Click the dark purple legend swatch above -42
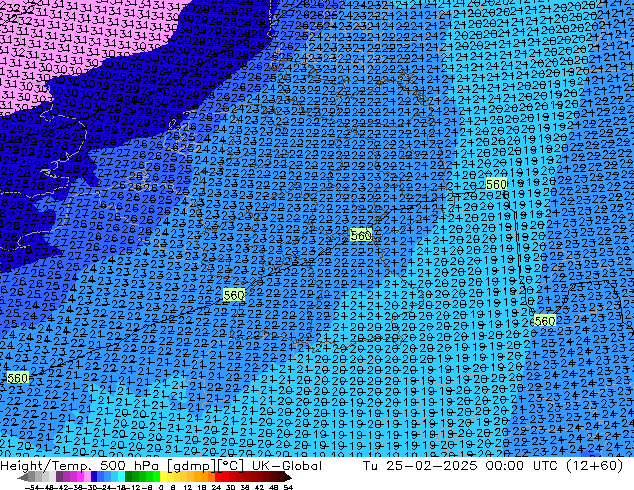This screenshot has height=490, width=634. (59, 477)
